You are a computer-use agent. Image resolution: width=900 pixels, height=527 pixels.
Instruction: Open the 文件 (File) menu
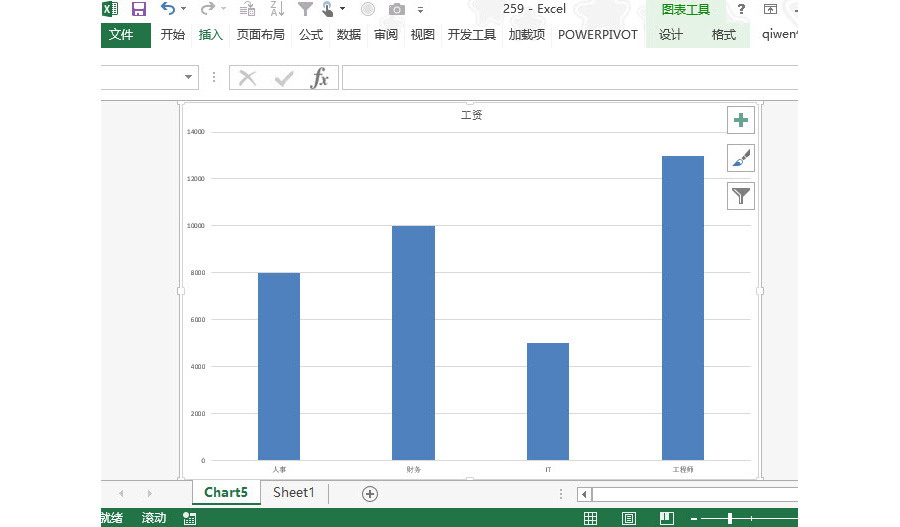click(126, 35)
